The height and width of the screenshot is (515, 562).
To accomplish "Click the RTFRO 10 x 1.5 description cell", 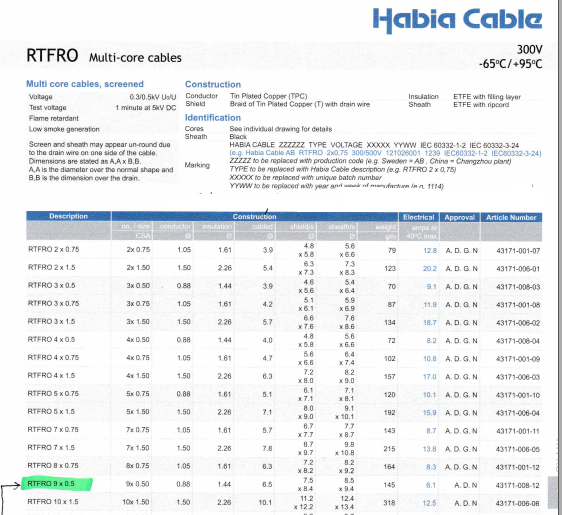I will tap(53, 502).
